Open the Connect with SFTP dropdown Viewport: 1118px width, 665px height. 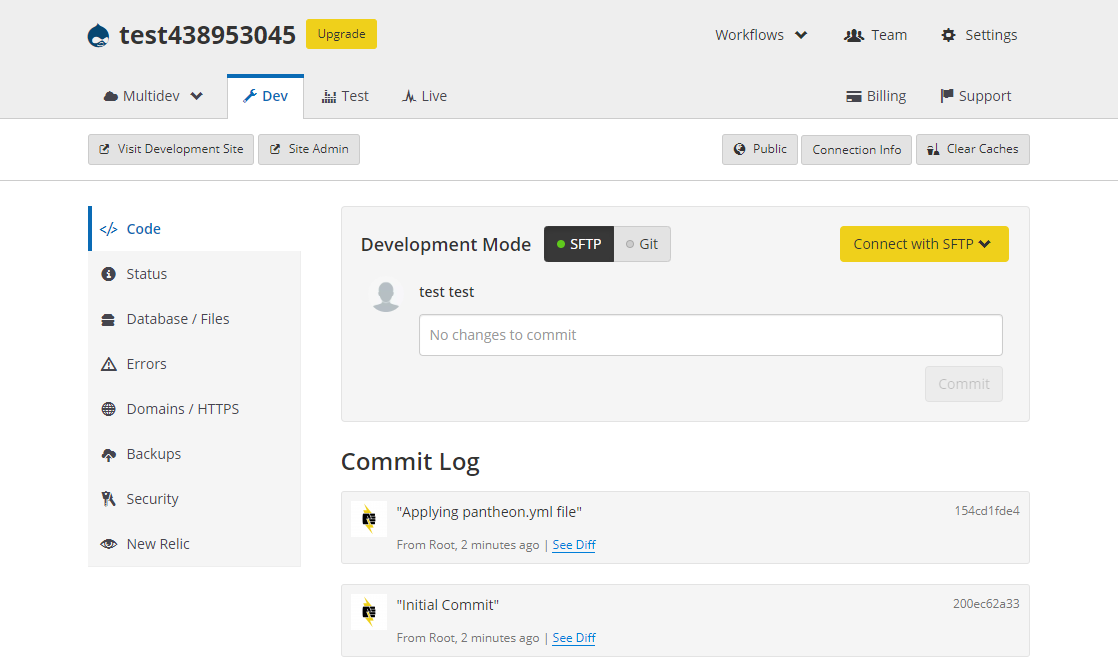click(923, 244)
